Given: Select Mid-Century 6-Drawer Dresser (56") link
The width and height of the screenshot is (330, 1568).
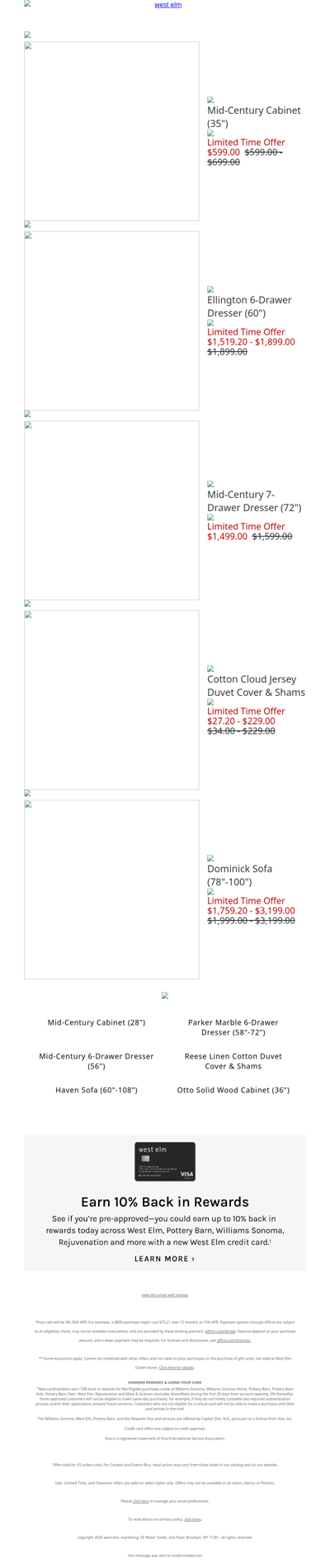Looking at the screenshot, I should tap(97, 1061).
